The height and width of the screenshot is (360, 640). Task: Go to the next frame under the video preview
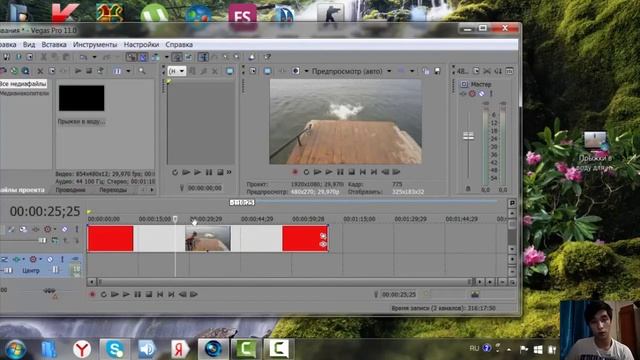click(x=396, y=172)
